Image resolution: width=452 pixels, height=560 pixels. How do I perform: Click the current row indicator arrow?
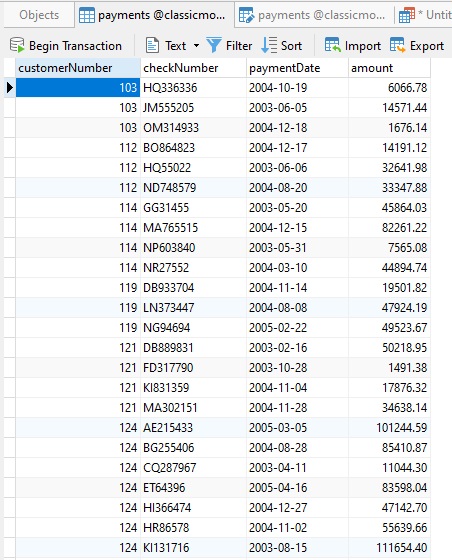pyautogui.click(x=10, y=88)
